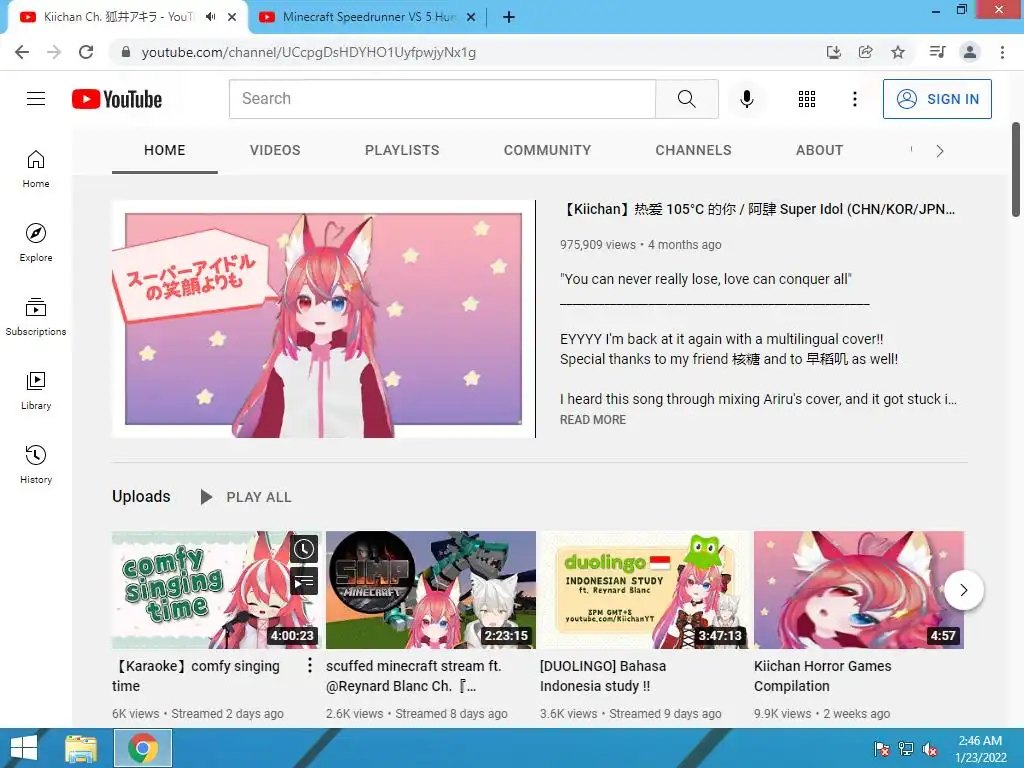Open the media control icon in Chrome toolbar
1024x768 pixels.
(x=937, y=52)
